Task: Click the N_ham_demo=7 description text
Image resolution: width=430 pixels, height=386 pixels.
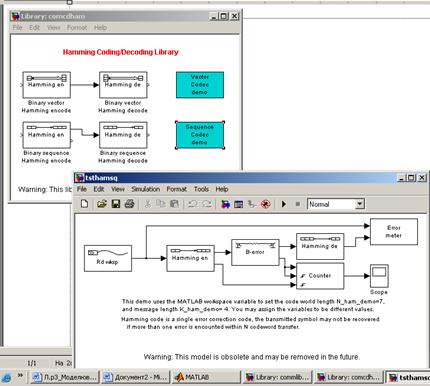Action: click(x=253, y=305)
